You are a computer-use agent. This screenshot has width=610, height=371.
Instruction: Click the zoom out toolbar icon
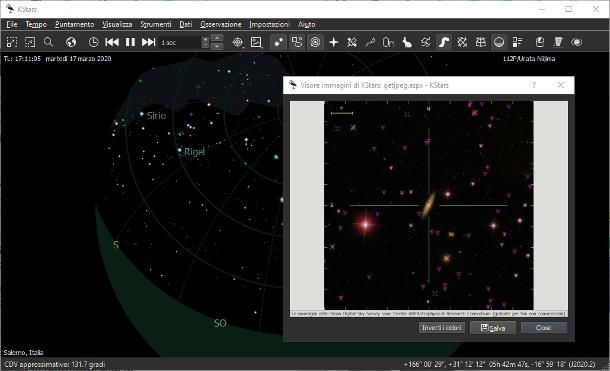point(30,42)
